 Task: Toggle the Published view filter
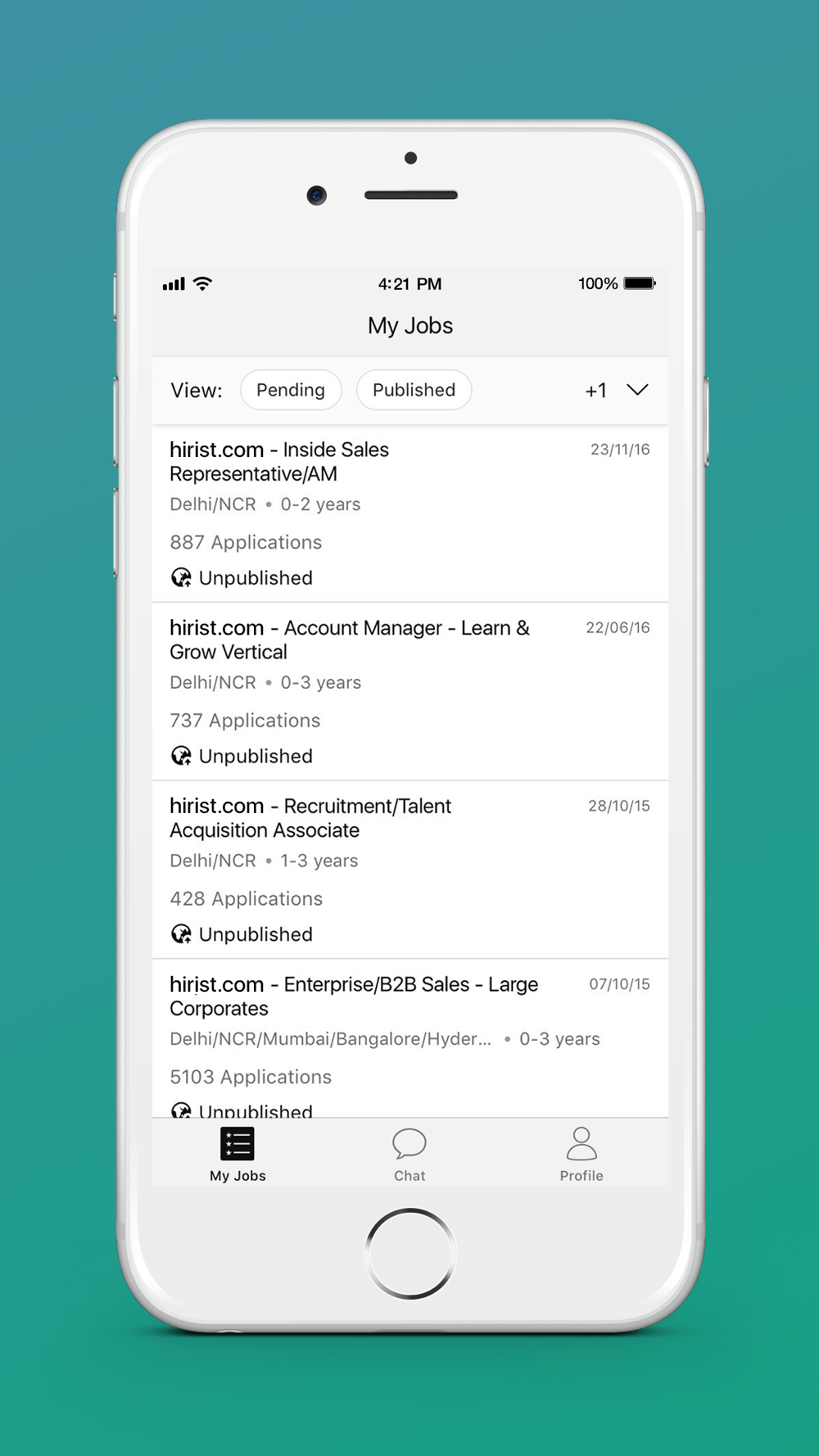coord(414,390)
